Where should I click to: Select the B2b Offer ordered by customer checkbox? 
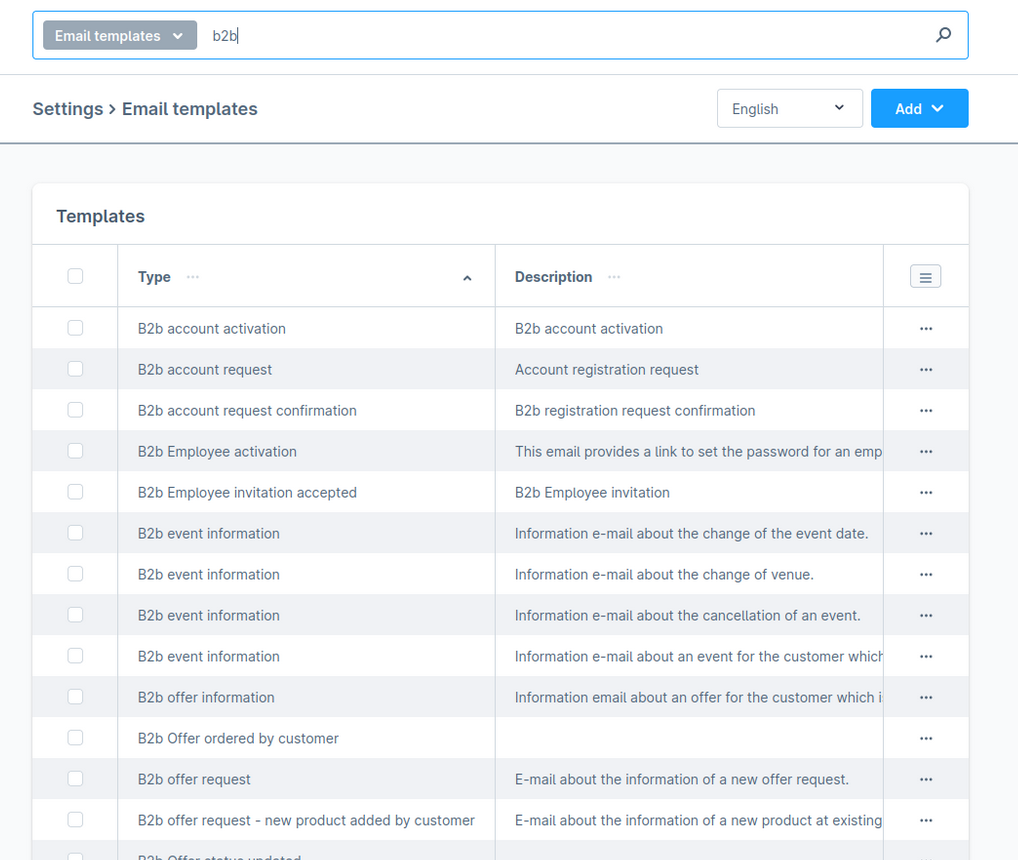tap(75, 738)
